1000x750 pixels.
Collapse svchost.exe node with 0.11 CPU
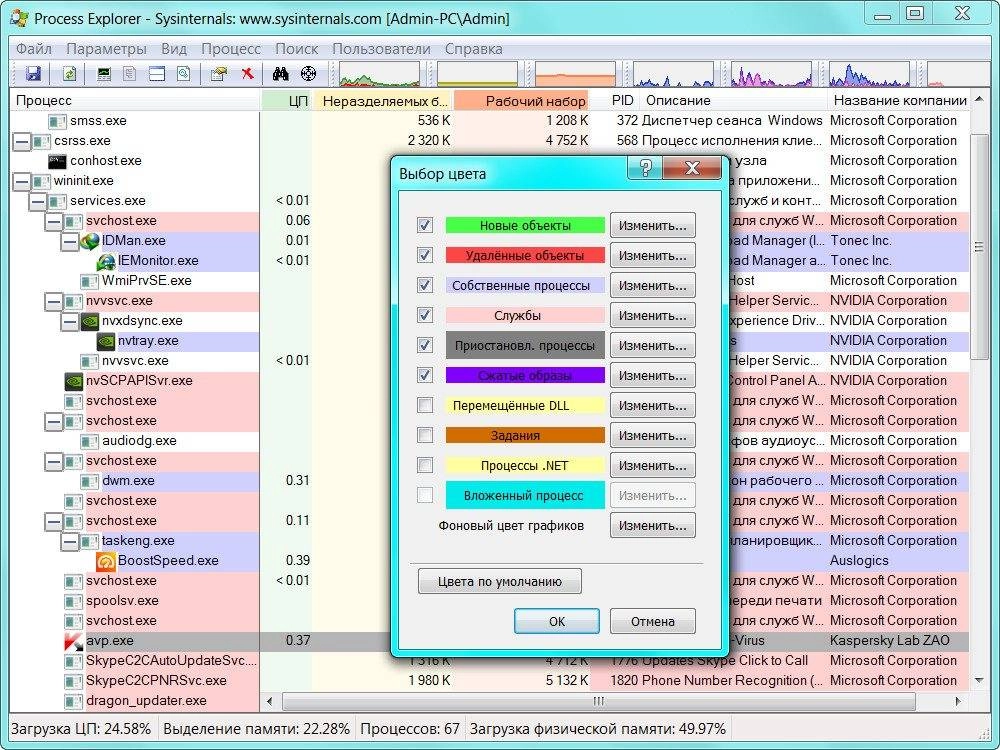54,521
